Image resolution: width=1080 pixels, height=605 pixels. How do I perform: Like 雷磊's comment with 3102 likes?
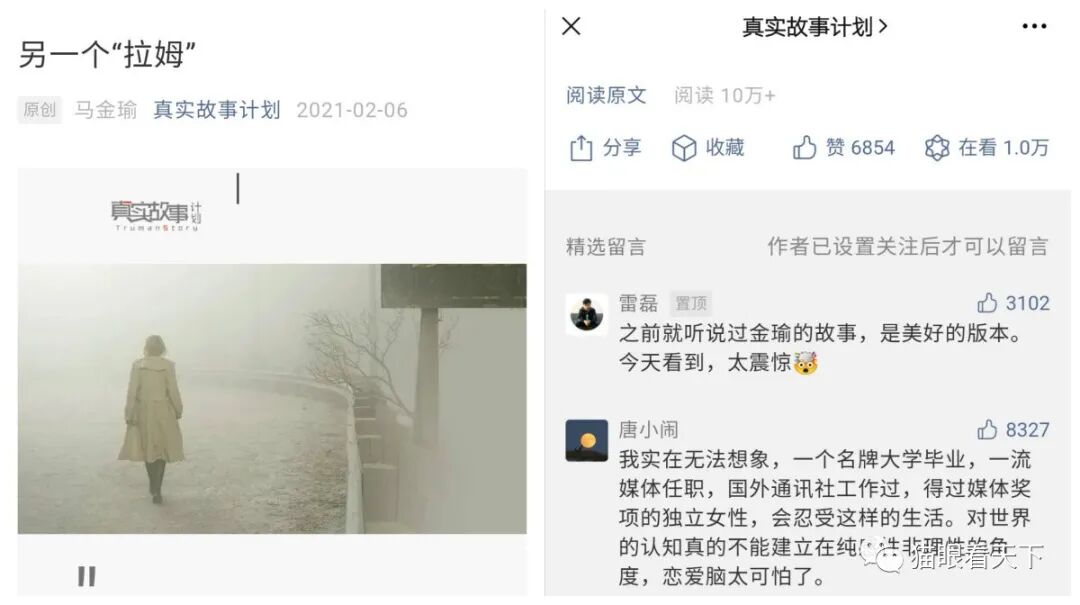pos(987,302)
